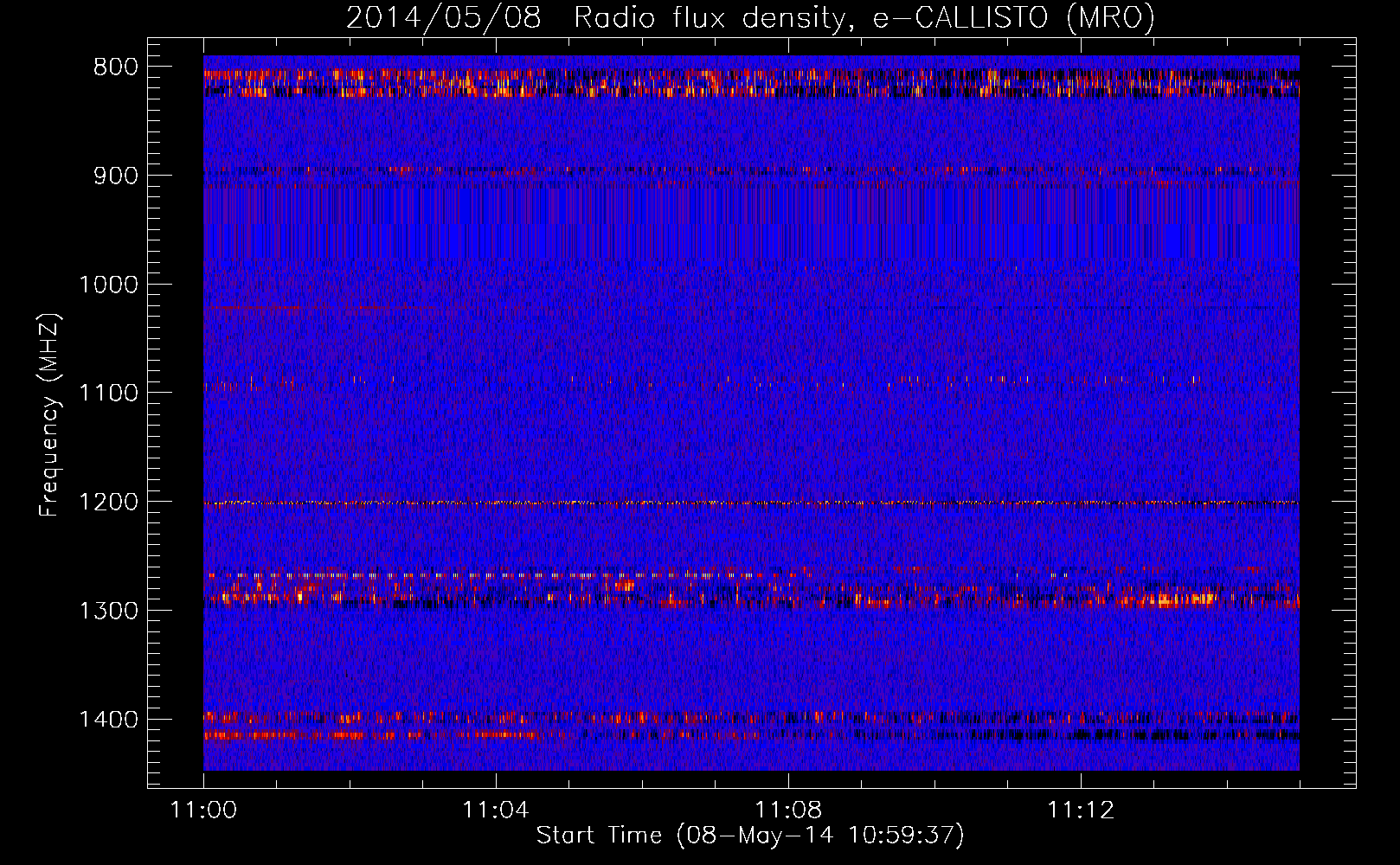
Task: Select the 1100 frequency axis label
Action: click(109, 393)
